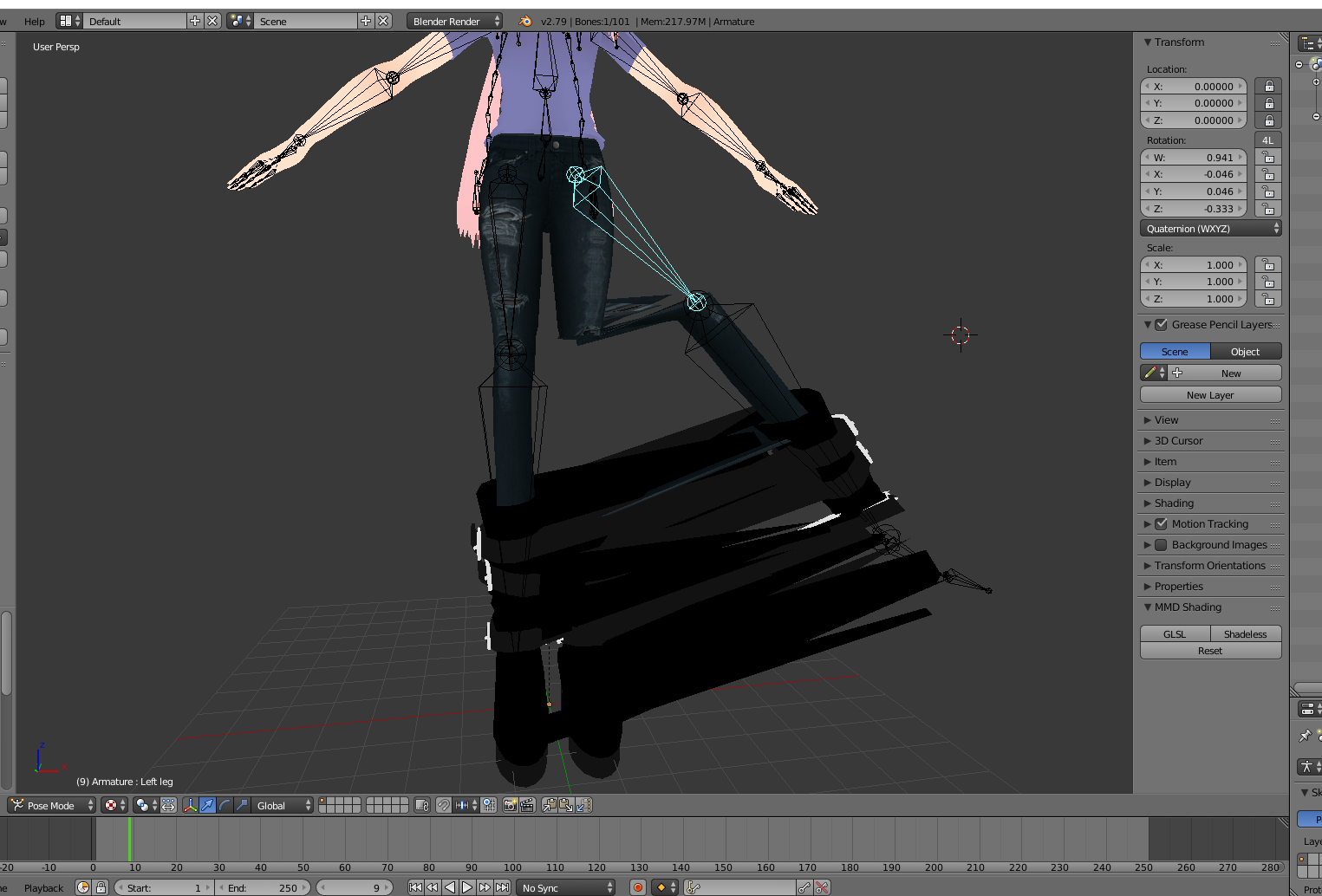The height and width of the screenshot is (896, 1322).
Task: Click the OpenGL render camera icon
Action: coord(511,805)
